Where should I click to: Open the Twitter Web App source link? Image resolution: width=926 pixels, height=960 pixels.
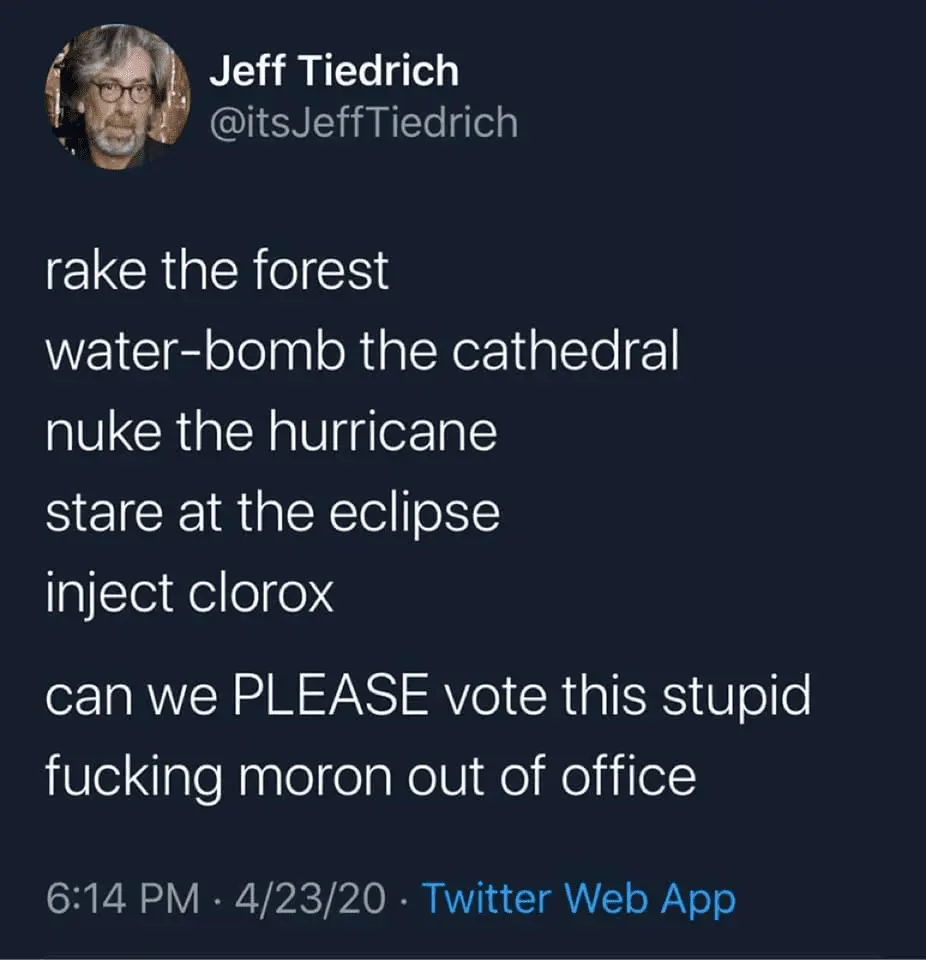pos(578,899)
